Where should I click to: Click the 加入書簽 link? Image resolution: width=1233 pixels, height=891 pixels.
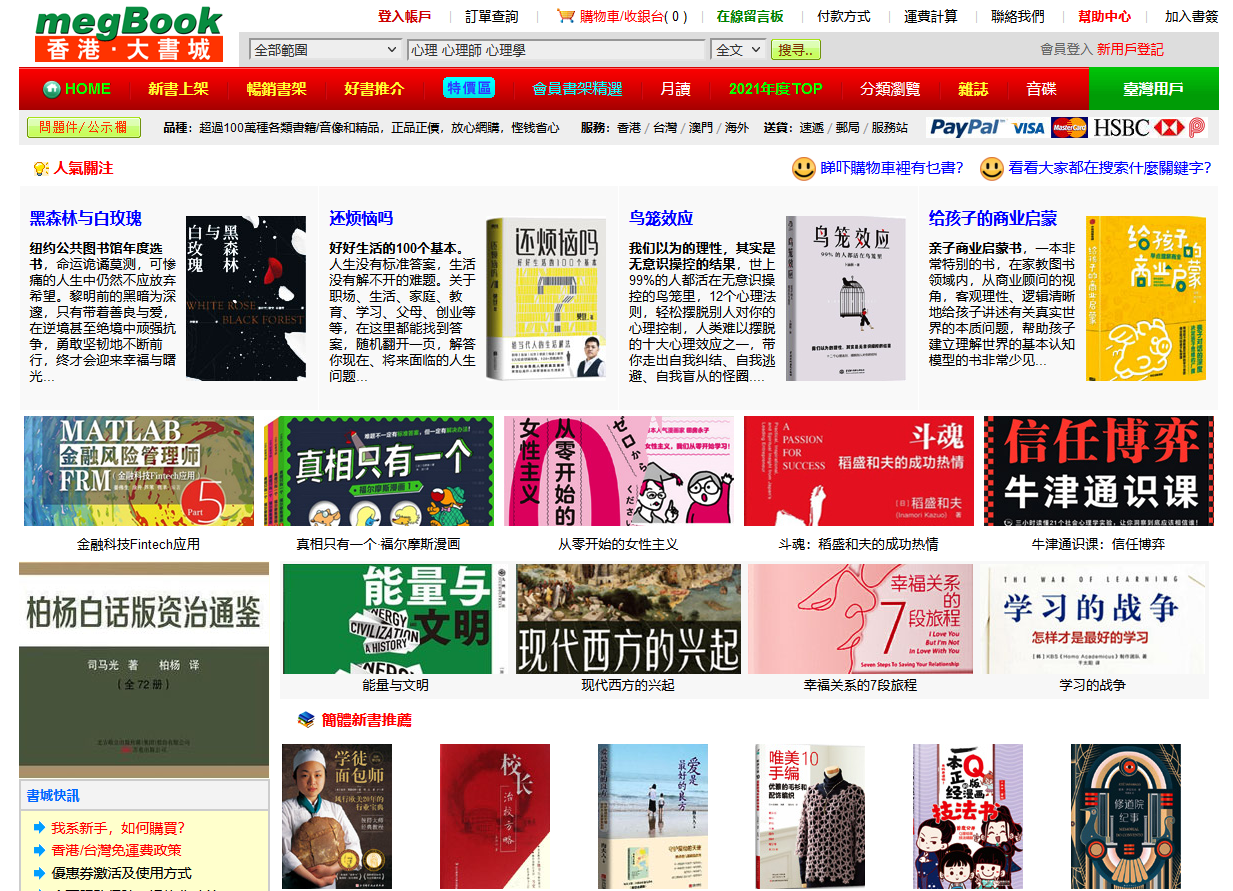[x=1192, y=16]
